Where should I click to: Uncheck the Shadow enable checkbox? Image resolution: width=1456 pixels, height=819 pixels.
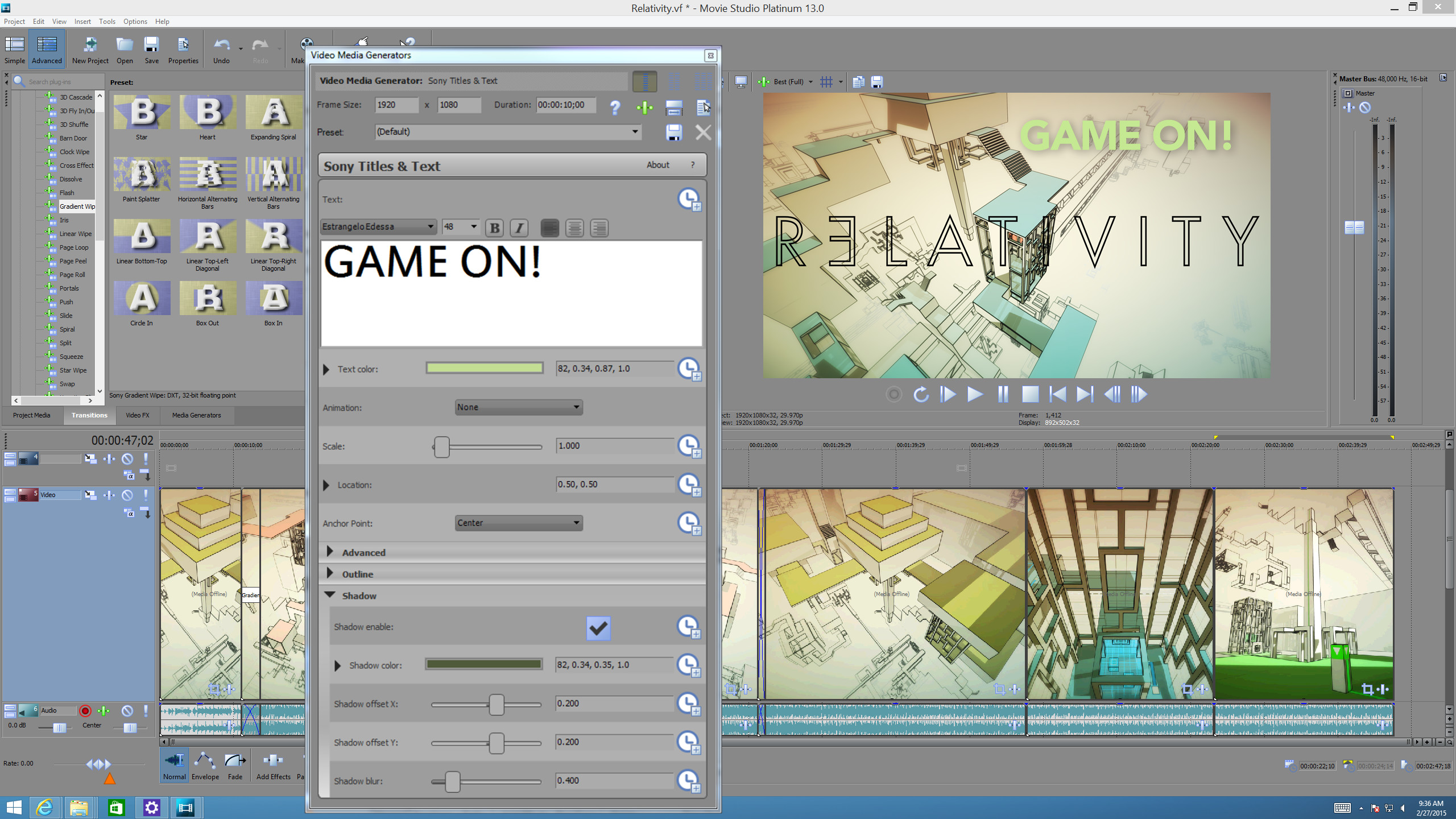click(598, 628)
